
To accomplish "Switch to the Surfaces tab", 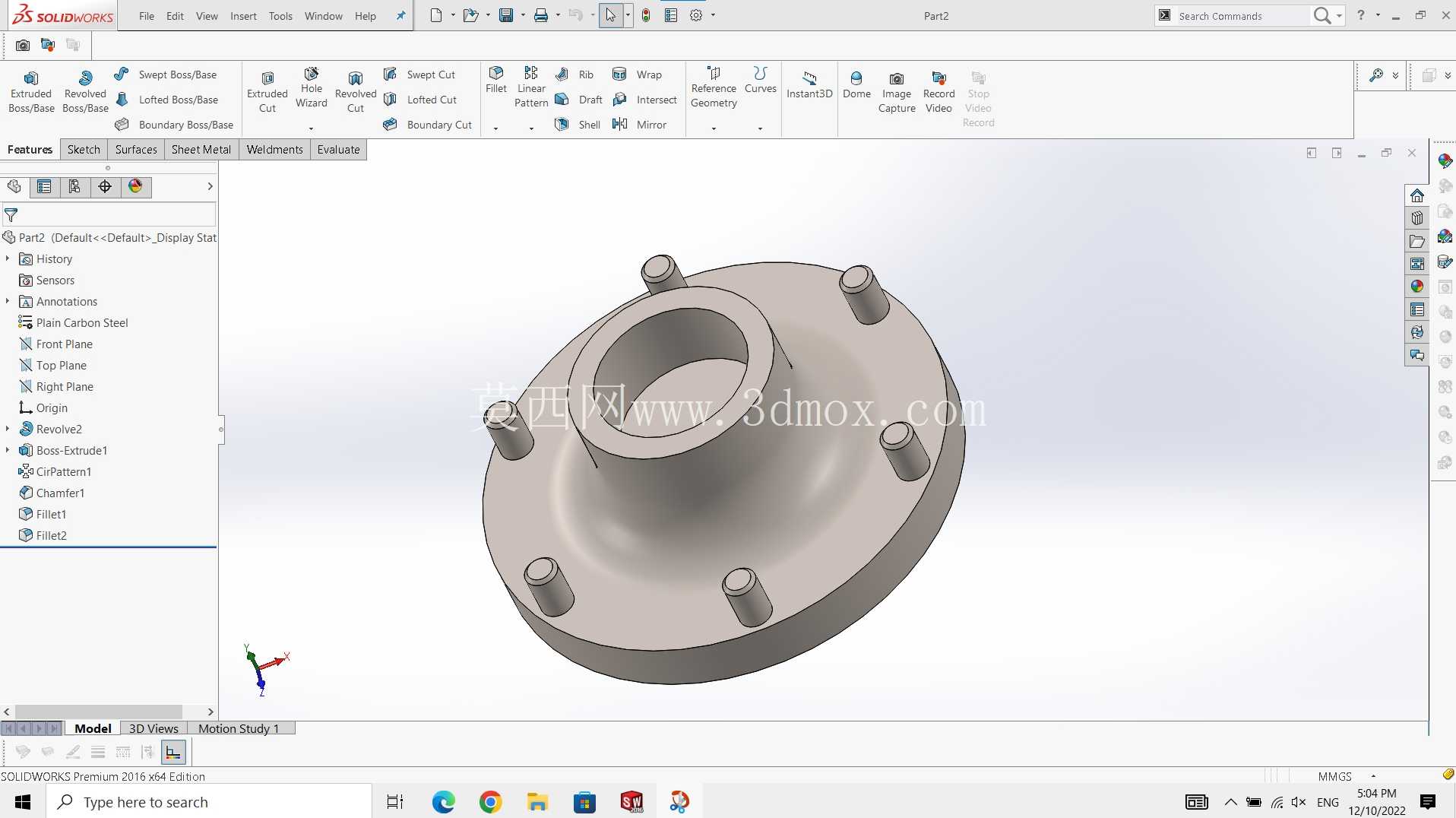I will 136,149.
